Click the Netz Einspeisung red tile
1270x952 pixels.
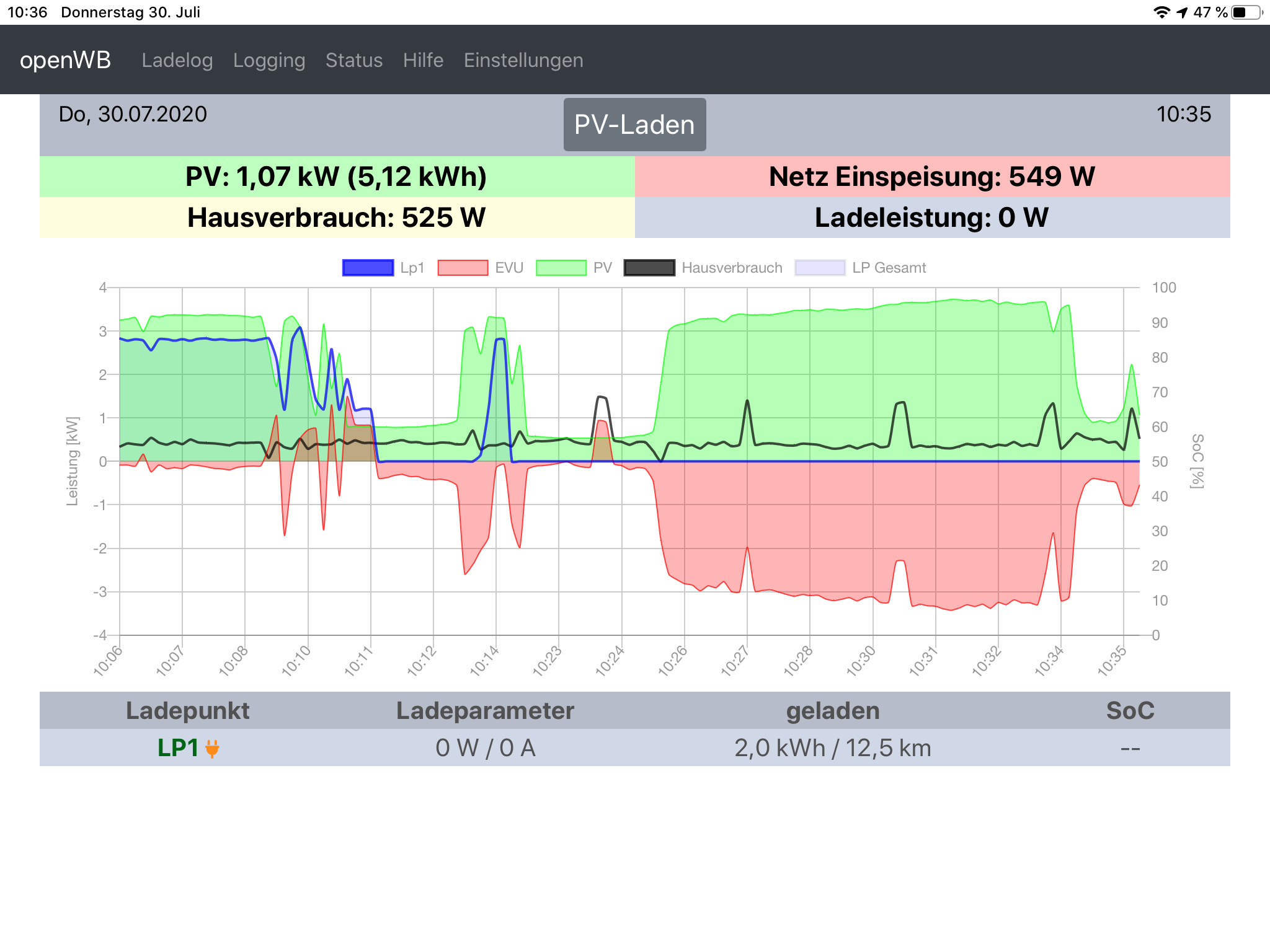(932, 177)
